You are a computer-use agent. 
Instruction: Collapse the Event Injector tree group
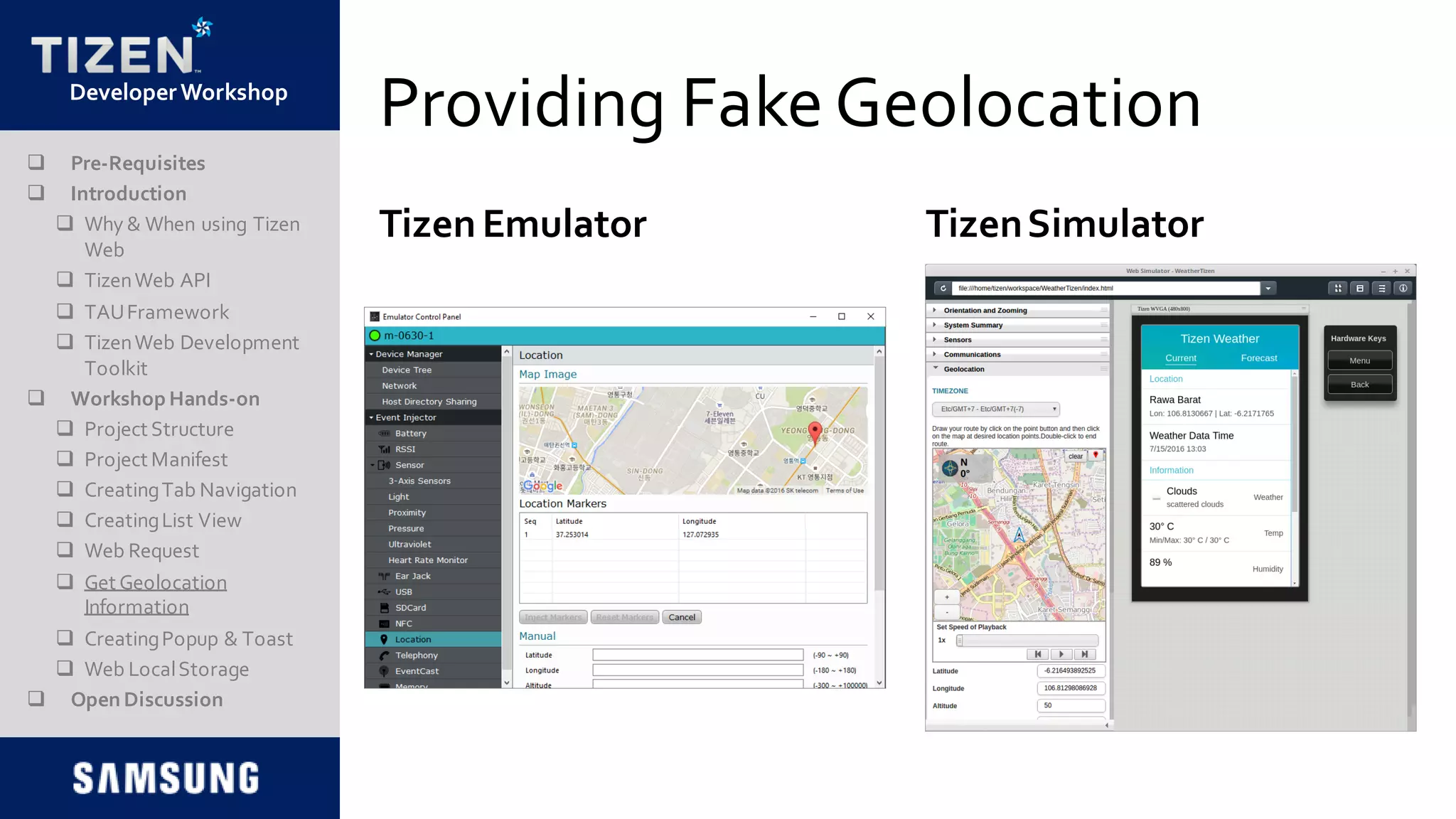pyautogui.click(x=371, y=418)
